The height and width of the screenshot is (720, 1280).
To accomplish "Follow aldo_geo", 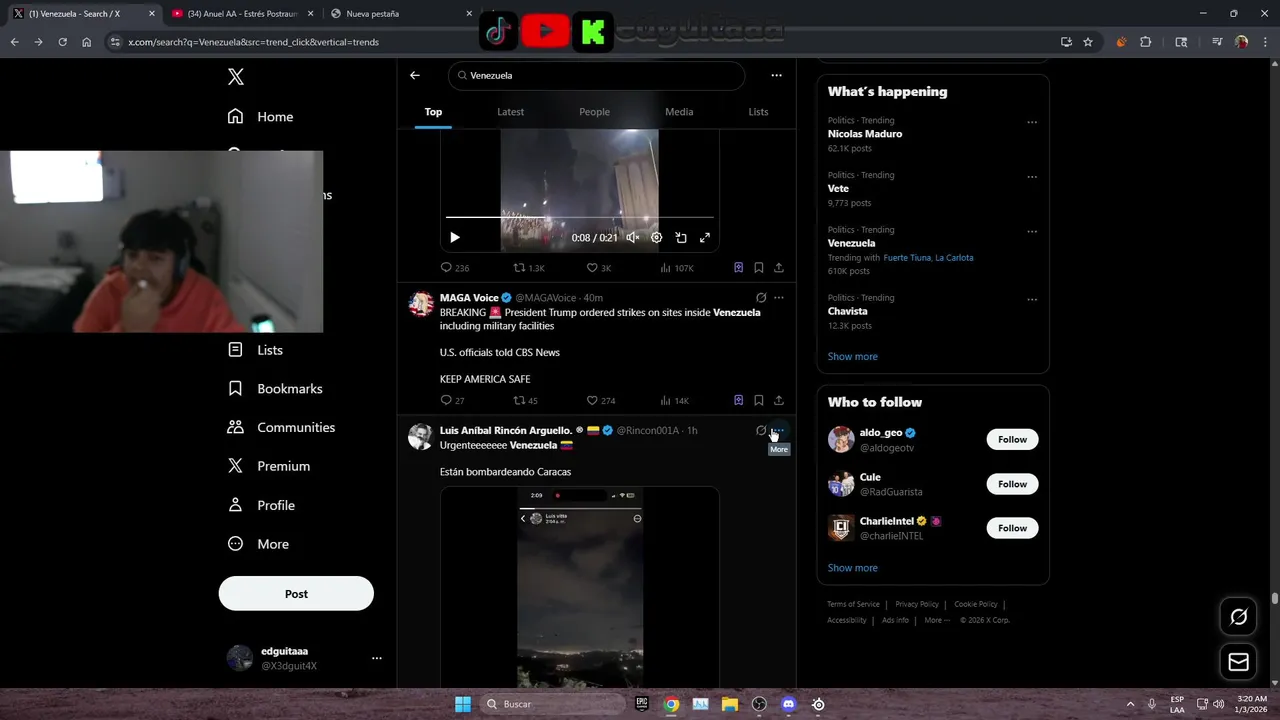I will point(1012,440).
